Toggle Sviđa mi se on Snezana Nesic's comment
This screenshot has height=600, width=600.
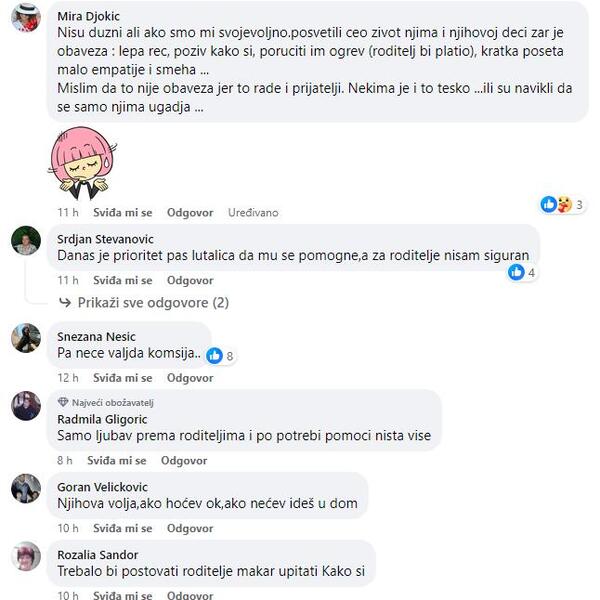122,378
